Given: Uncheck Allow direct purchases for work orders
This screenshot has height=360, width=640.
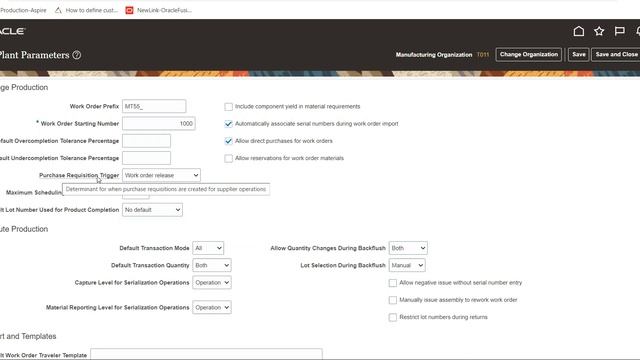Looking at the screenshot, I should pos(229,141).
